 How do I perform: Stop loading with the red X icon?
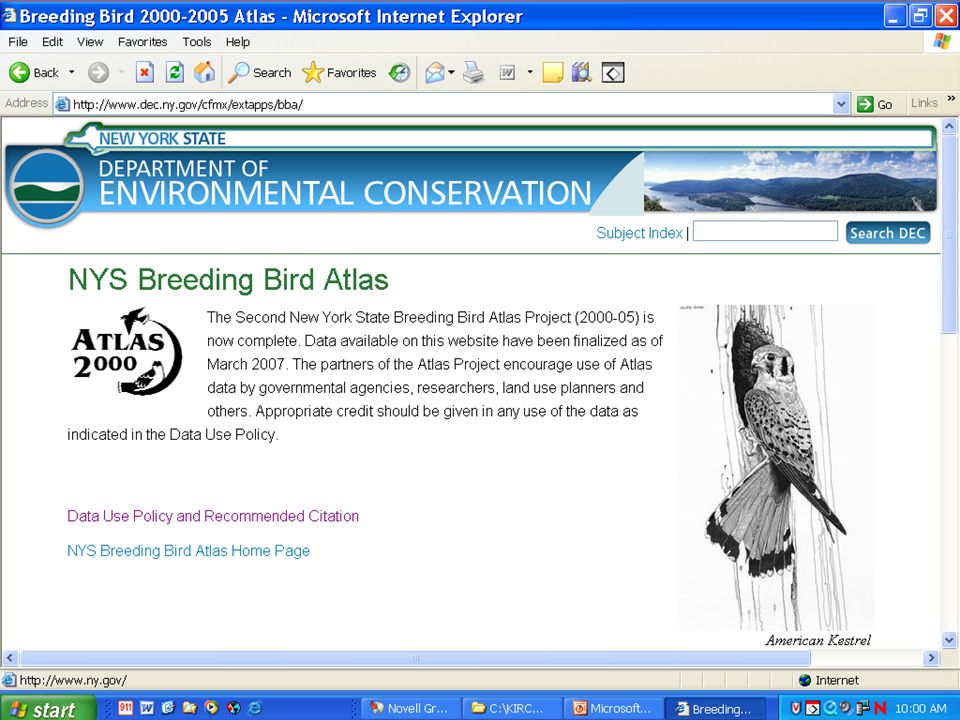[x=144, y=73]
